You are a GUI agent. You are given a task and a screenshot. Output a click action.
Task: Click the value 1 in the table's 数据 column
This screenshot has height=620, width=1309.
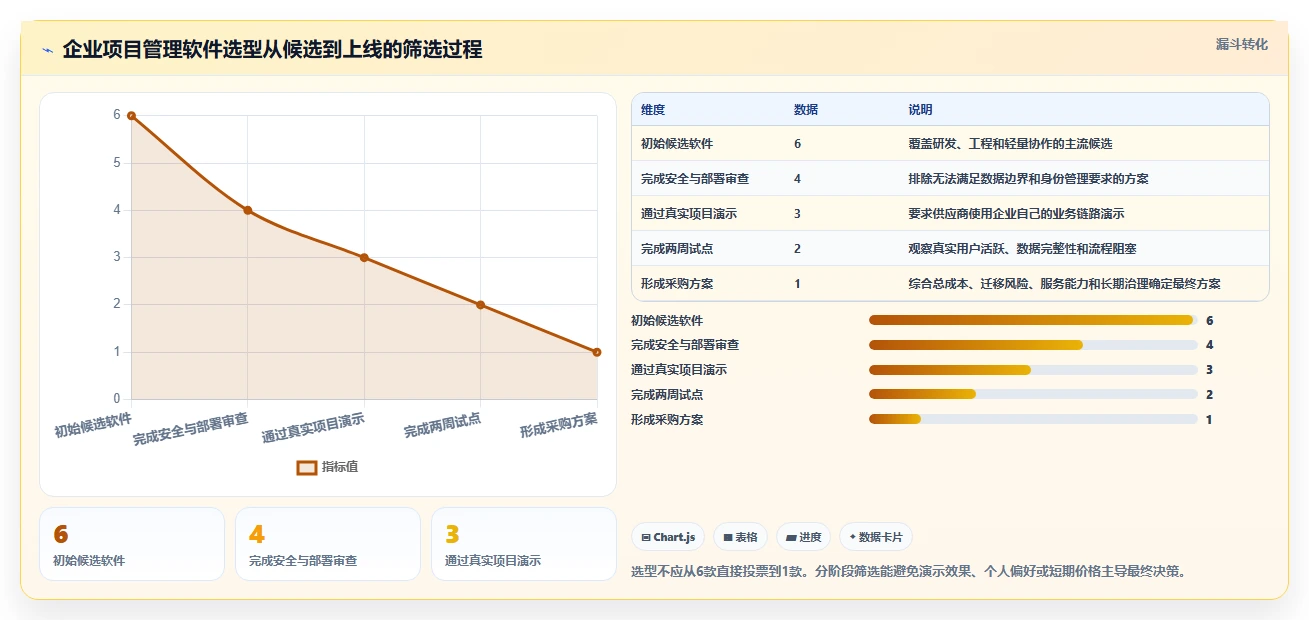pos(797,284)
